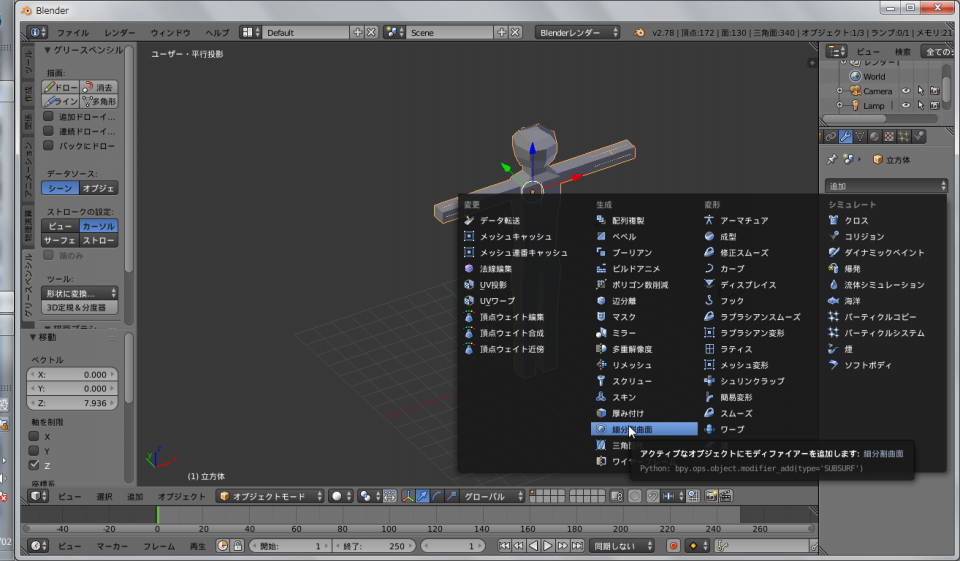Click the Z vector value field
The image size is (960, 561).
pyautogui.click(x=72, y=403)
